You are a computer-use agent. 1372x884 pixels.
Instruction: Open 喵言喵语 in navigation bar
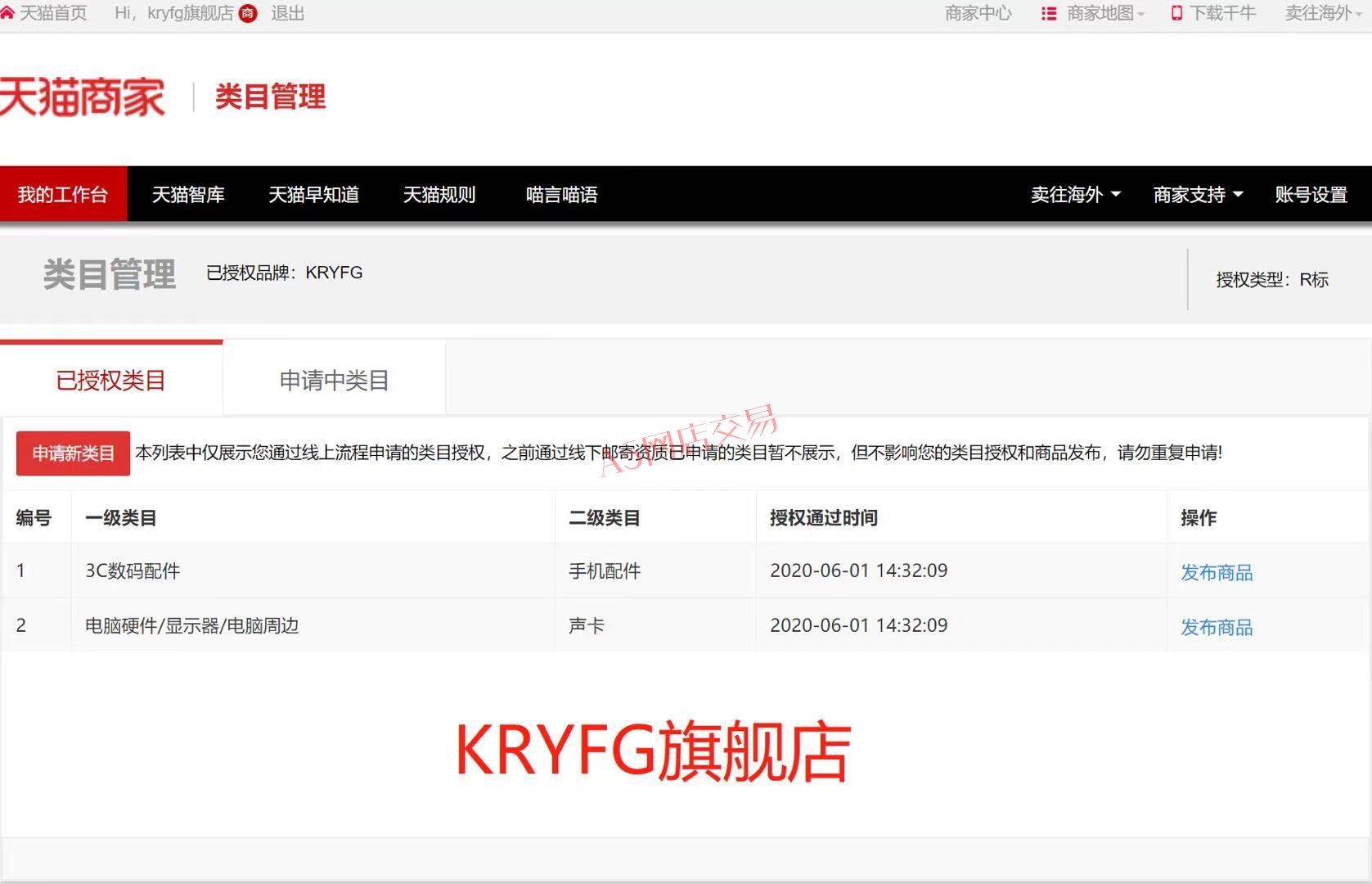tap(562, 195)
